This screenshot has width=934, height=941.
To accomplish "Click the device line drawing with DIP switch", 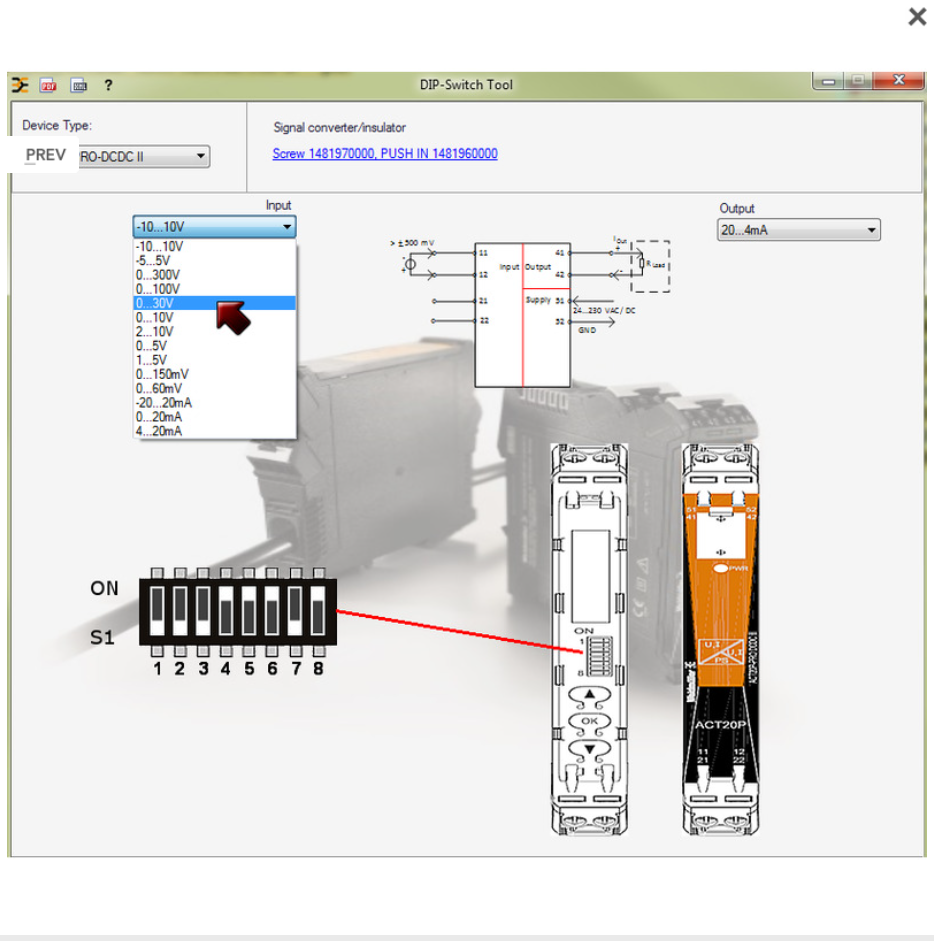I will pos(589,639).
